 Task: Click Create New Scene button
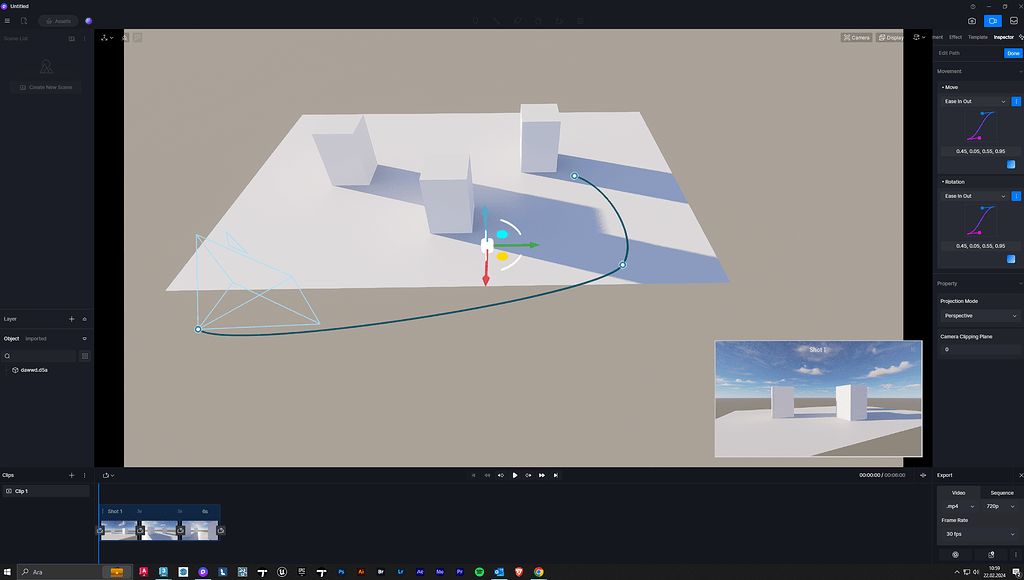[46, 87]
